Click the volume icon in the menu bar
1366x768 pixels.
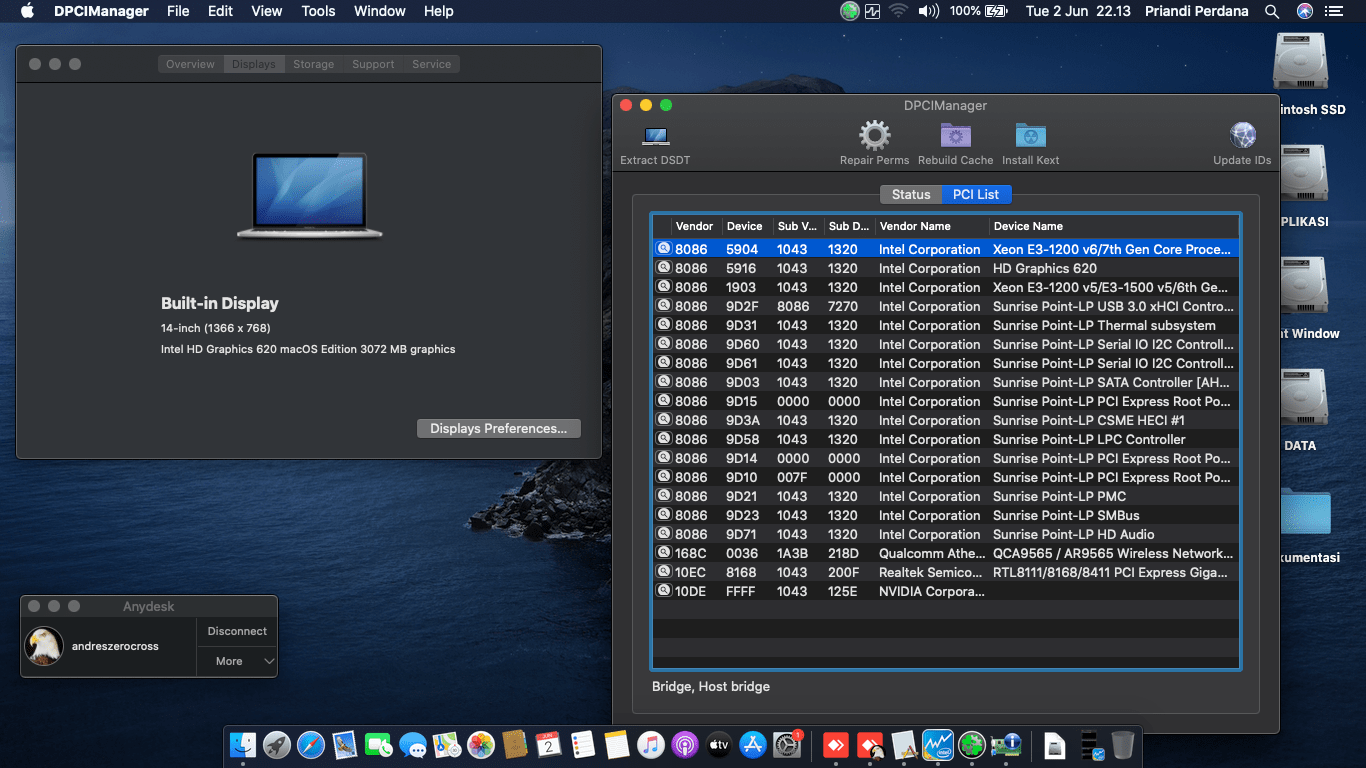tap(929, 11)
